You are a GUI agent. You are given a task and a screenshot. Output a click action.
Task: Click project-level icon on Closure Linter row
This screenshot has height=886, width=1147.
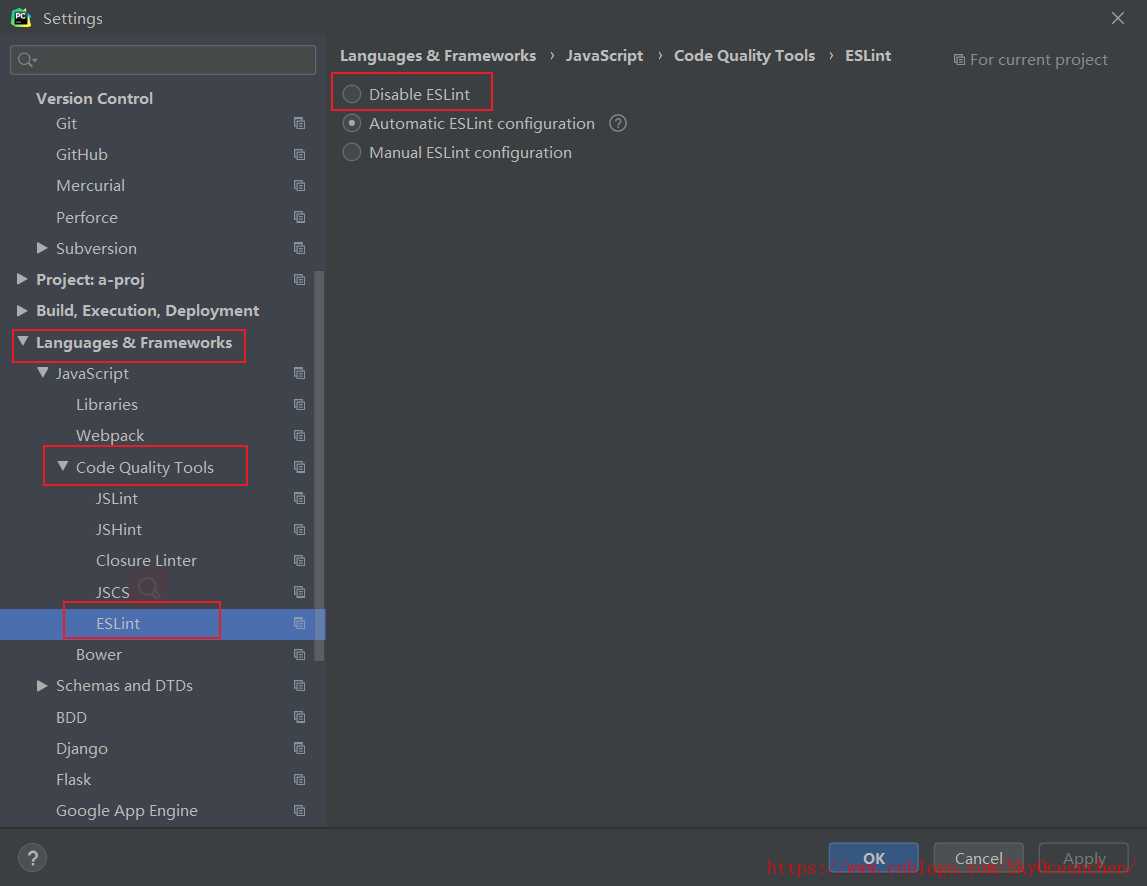click(x=299, y=560)
